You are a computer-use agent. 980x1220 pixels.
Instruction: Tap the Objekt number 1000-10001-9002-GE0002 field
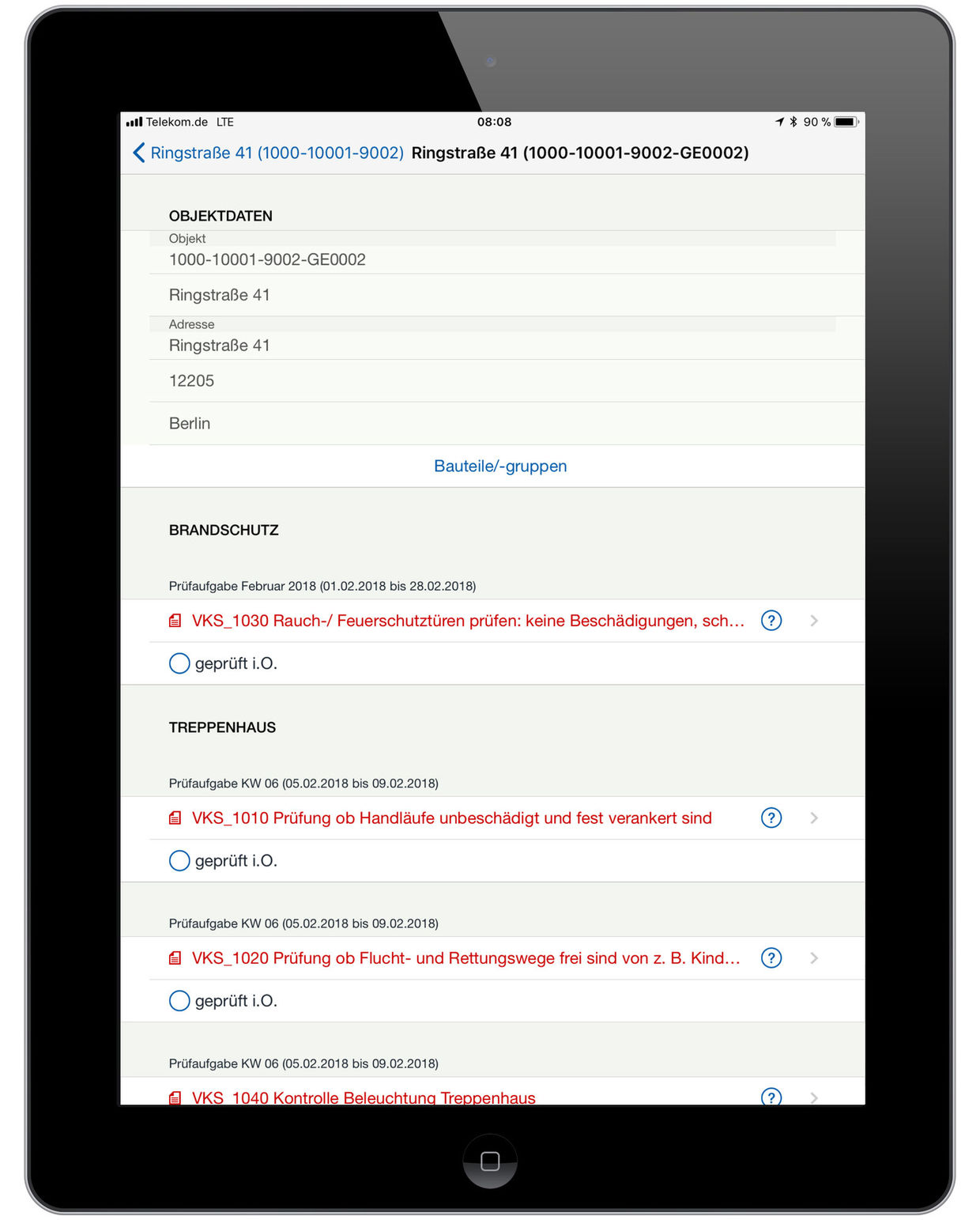(x=267, y=259)
